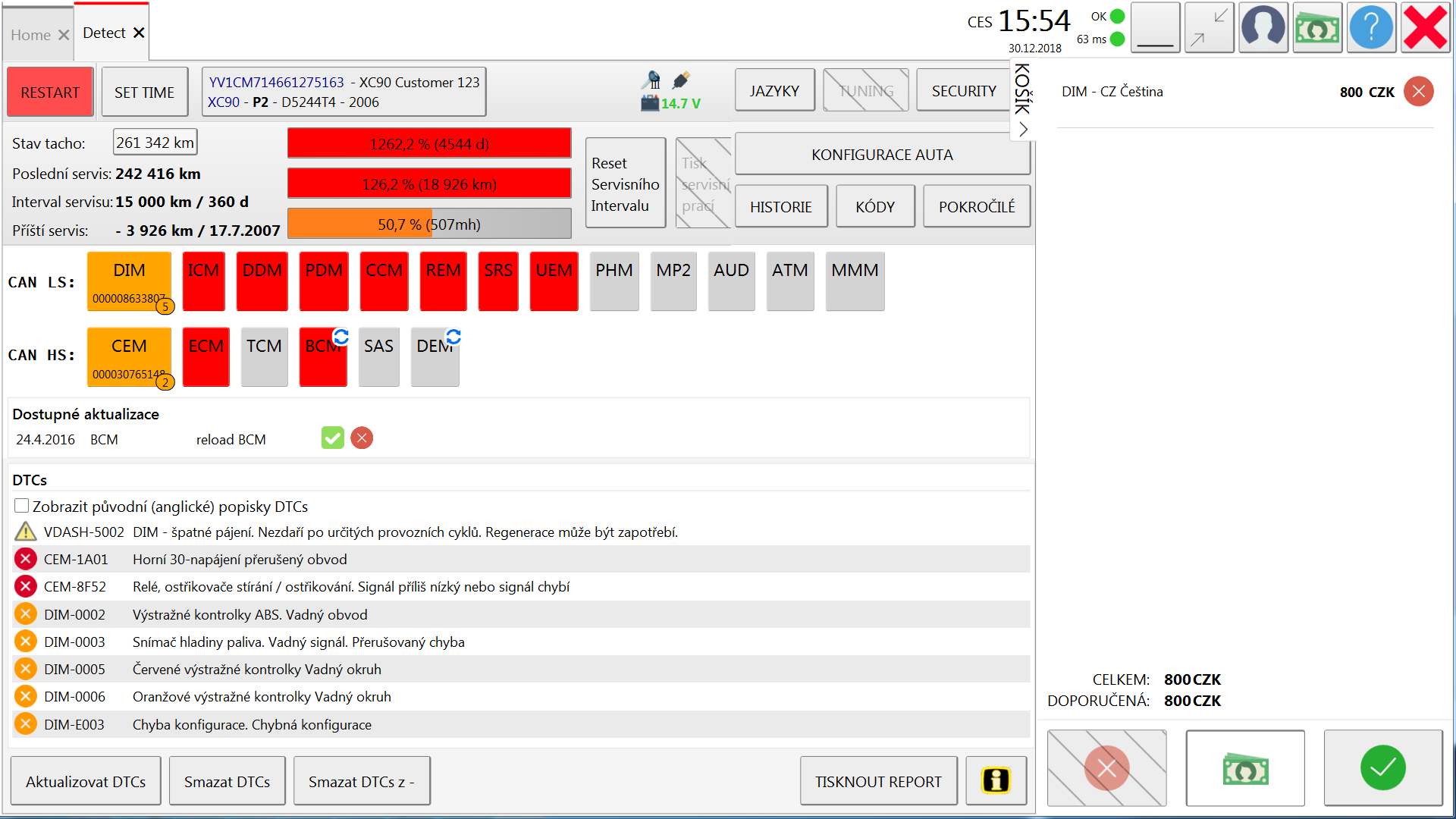This screenshot has width=1456, height=819.
Task: Open the Smazat DTCs z - dropdown
Action: 361,781
